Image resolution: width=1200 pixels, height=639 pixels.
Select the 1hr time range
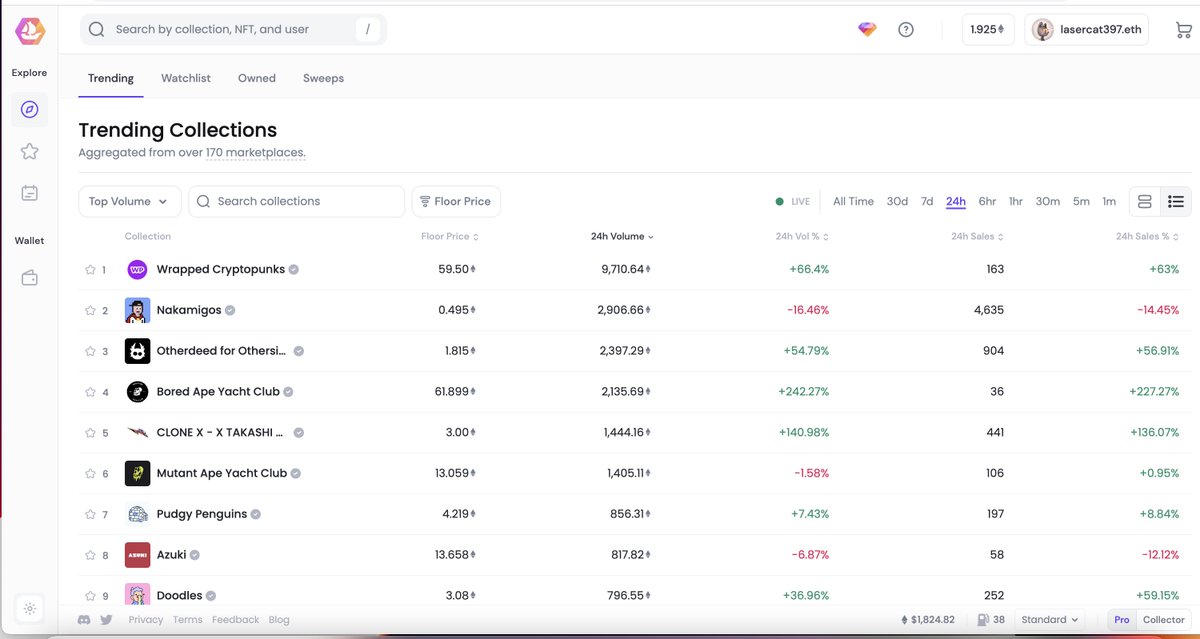pos(1016,201)
